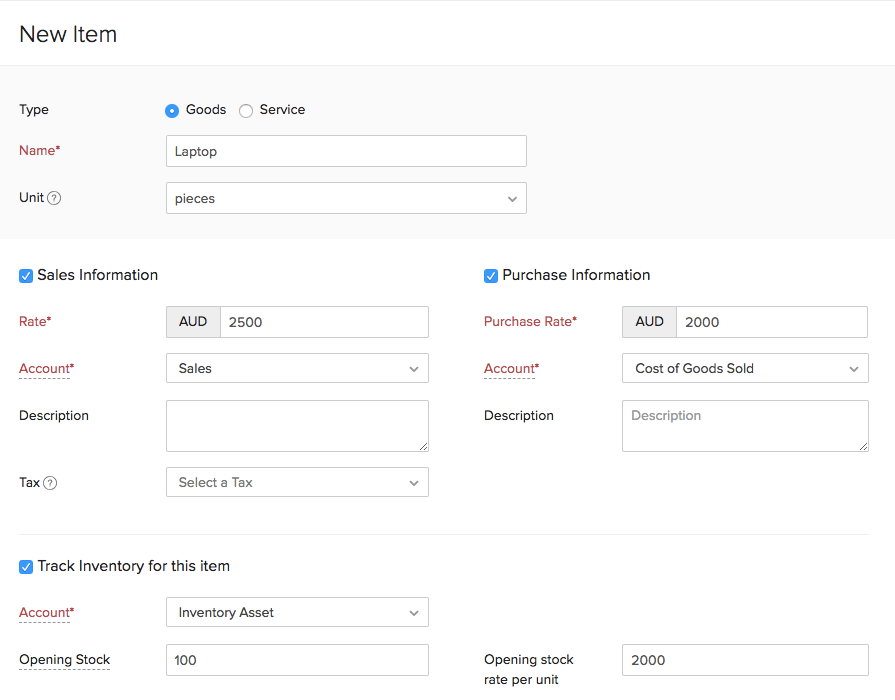Click the purchase Description text area
Screen dimensions: 895x700
tap(744, 425)
